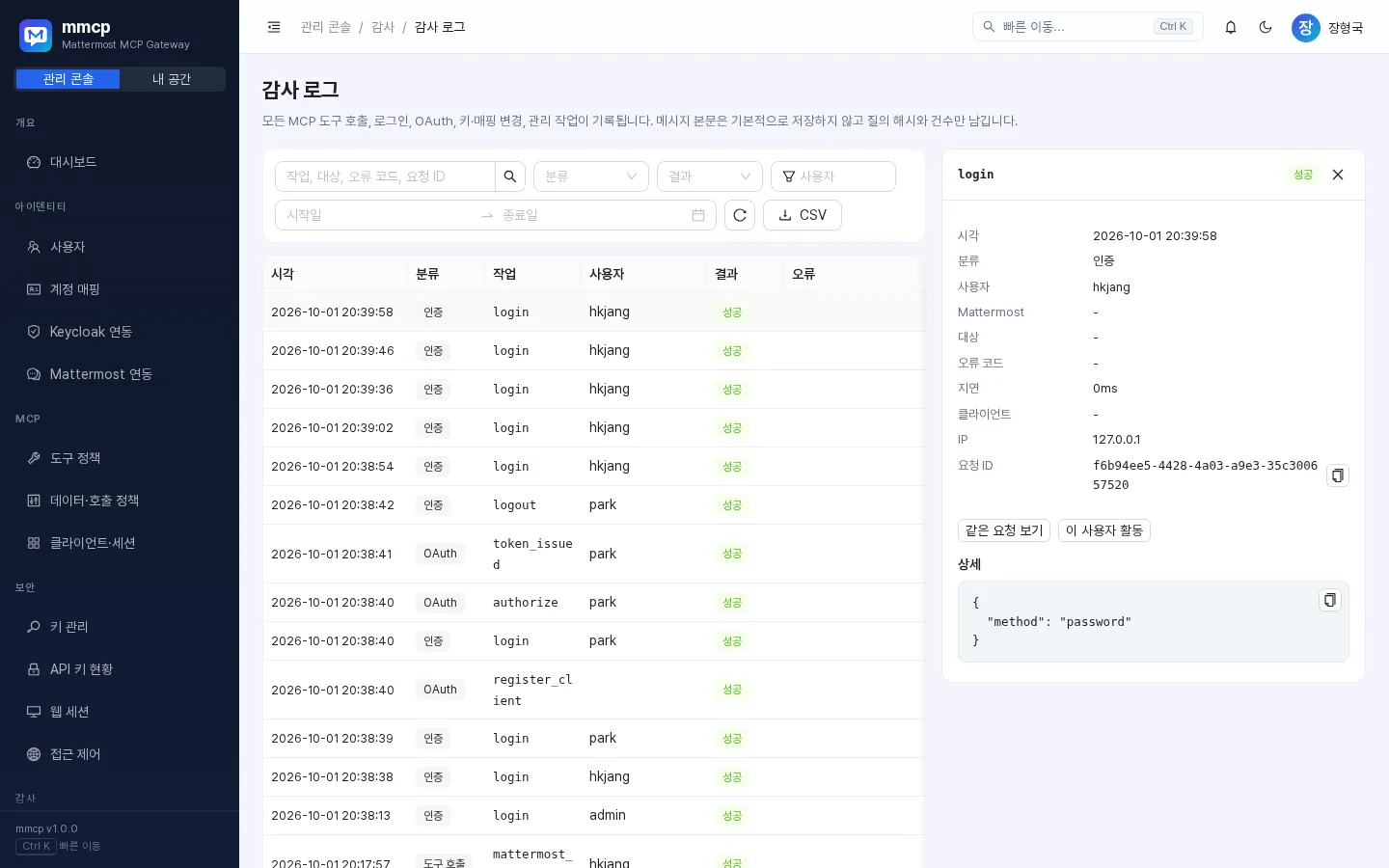
Task: Open user avatar 장 menu
Action: click(x=1305, y=27)
